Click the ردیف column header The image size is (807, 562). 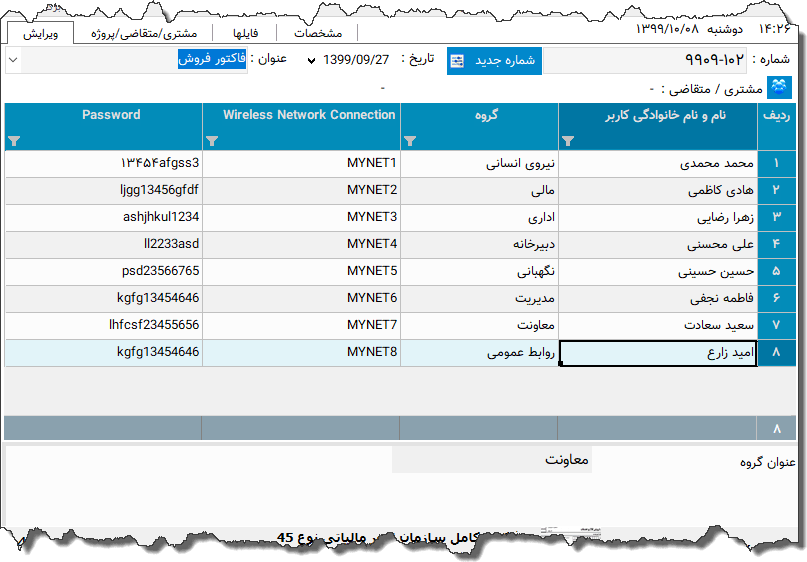(x=777, y=127)
